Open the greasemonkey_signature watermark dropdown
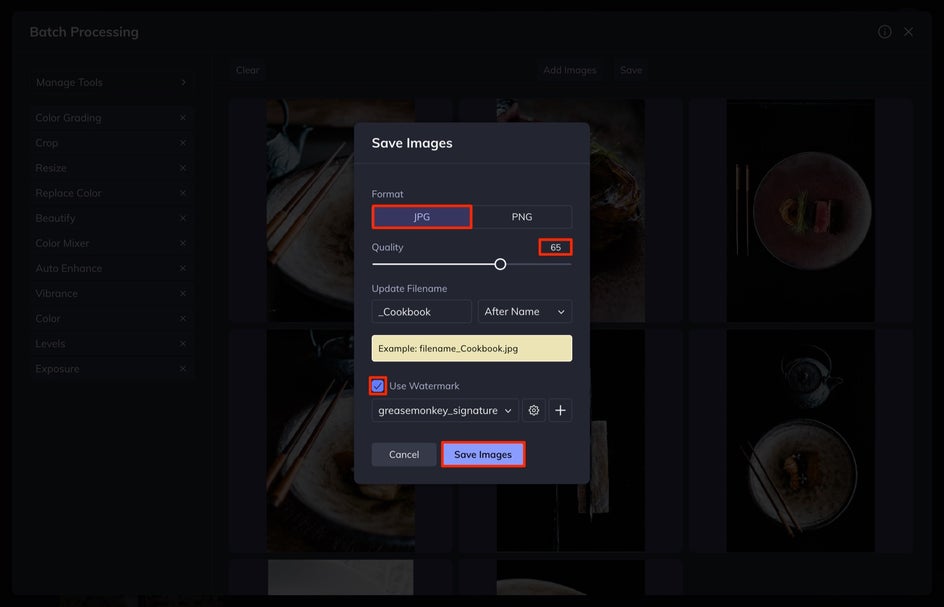The image size is (944, 607). 445,411
